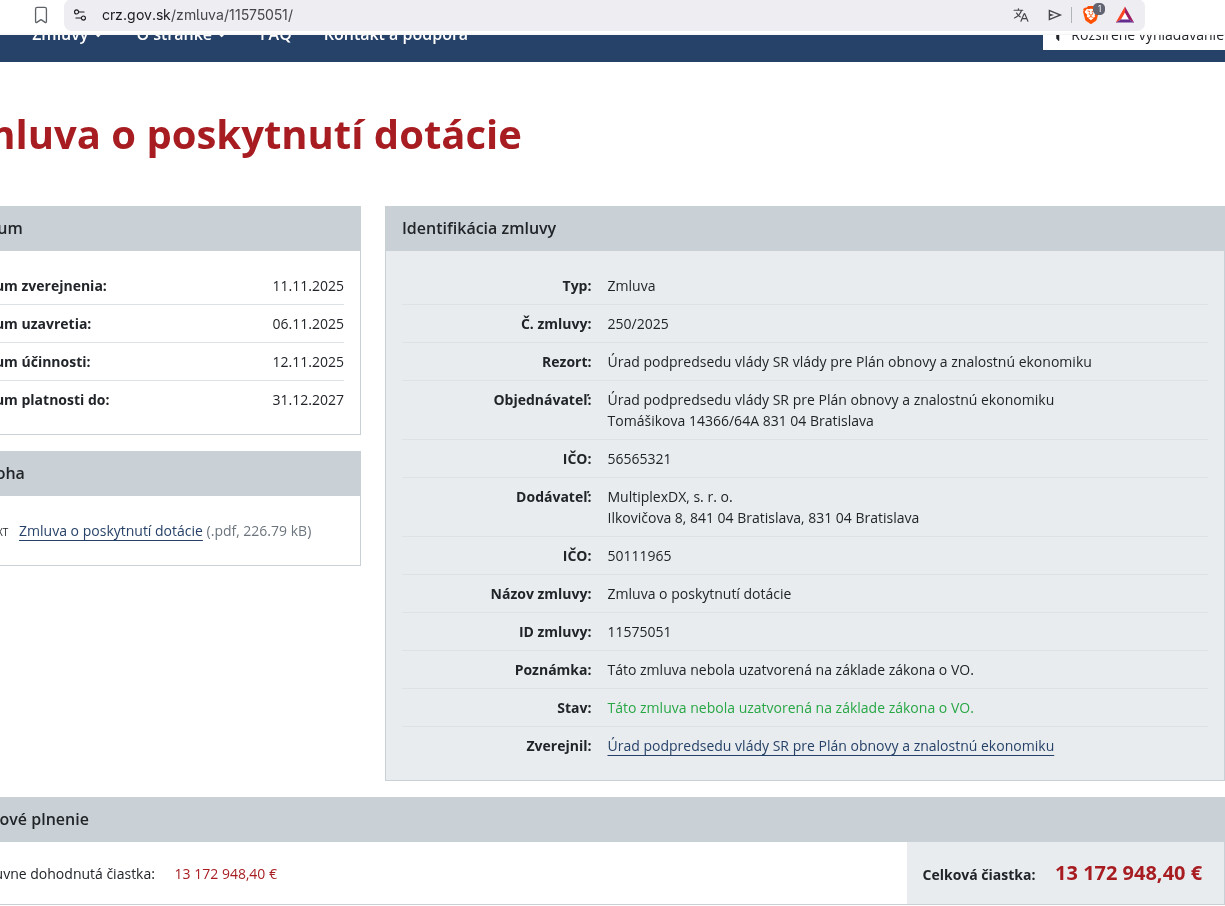Image resolution: width=1225 pixels, height=906 pixels.
Task: Click the Identifikácia zmluvy panel header
Action: tap(805, 228)
